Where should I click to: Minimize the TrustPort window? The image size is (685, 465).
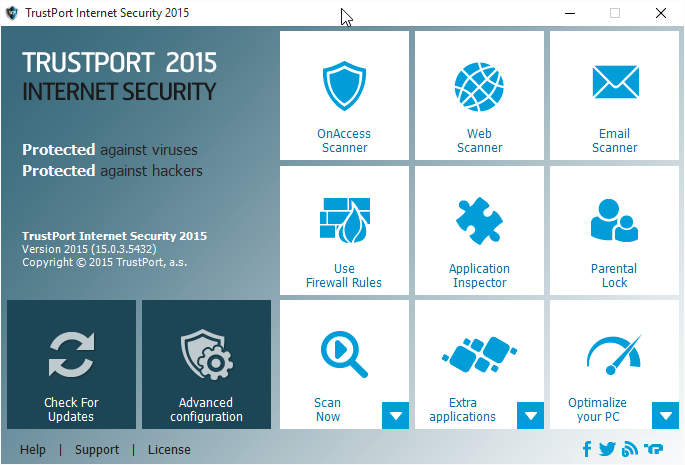[570, 13]
